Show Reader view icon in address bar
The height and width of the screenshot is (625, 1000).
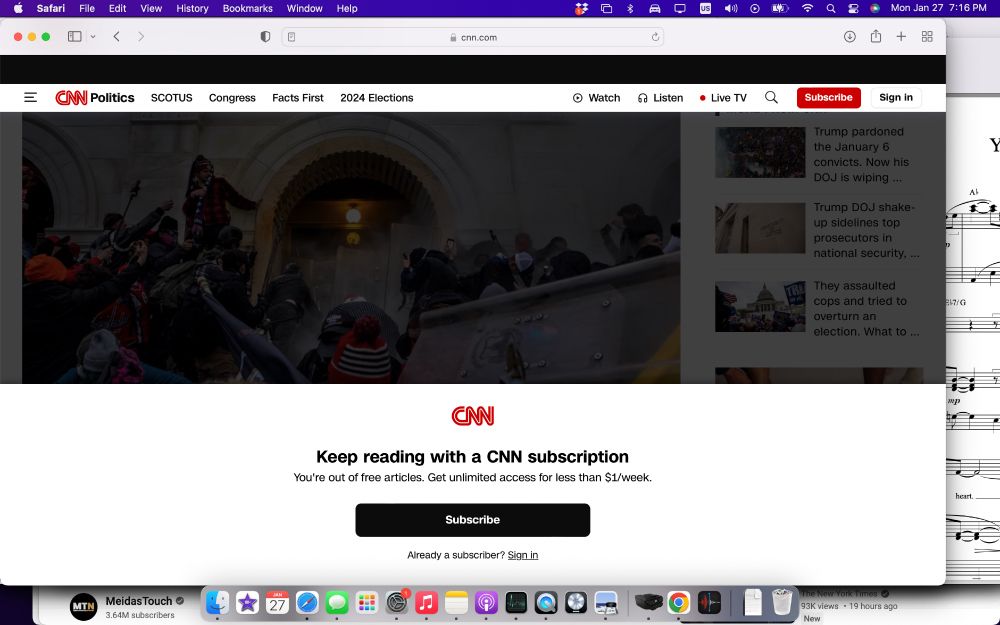[x=291, y=37]
